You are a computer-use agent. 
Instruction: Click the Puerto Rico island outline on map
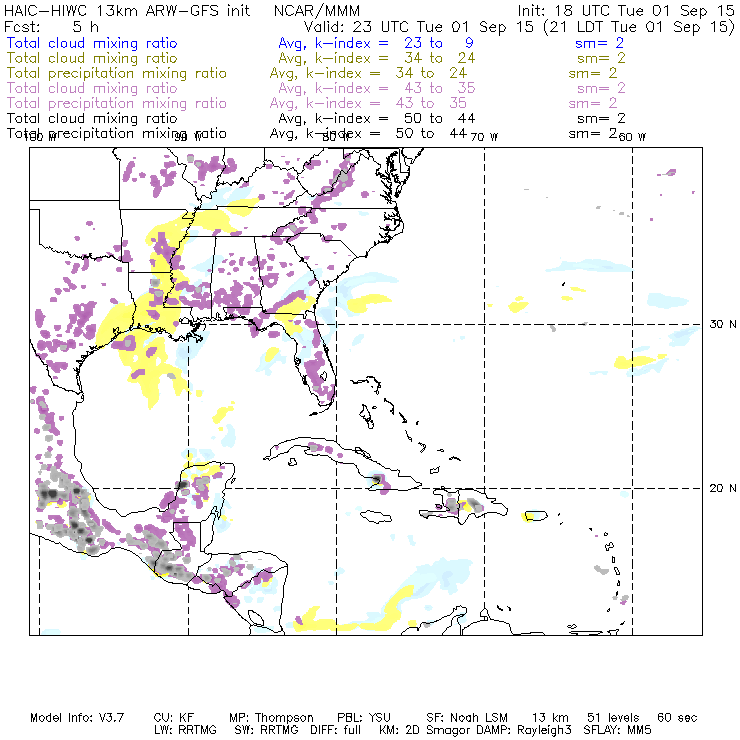[536, 515]
